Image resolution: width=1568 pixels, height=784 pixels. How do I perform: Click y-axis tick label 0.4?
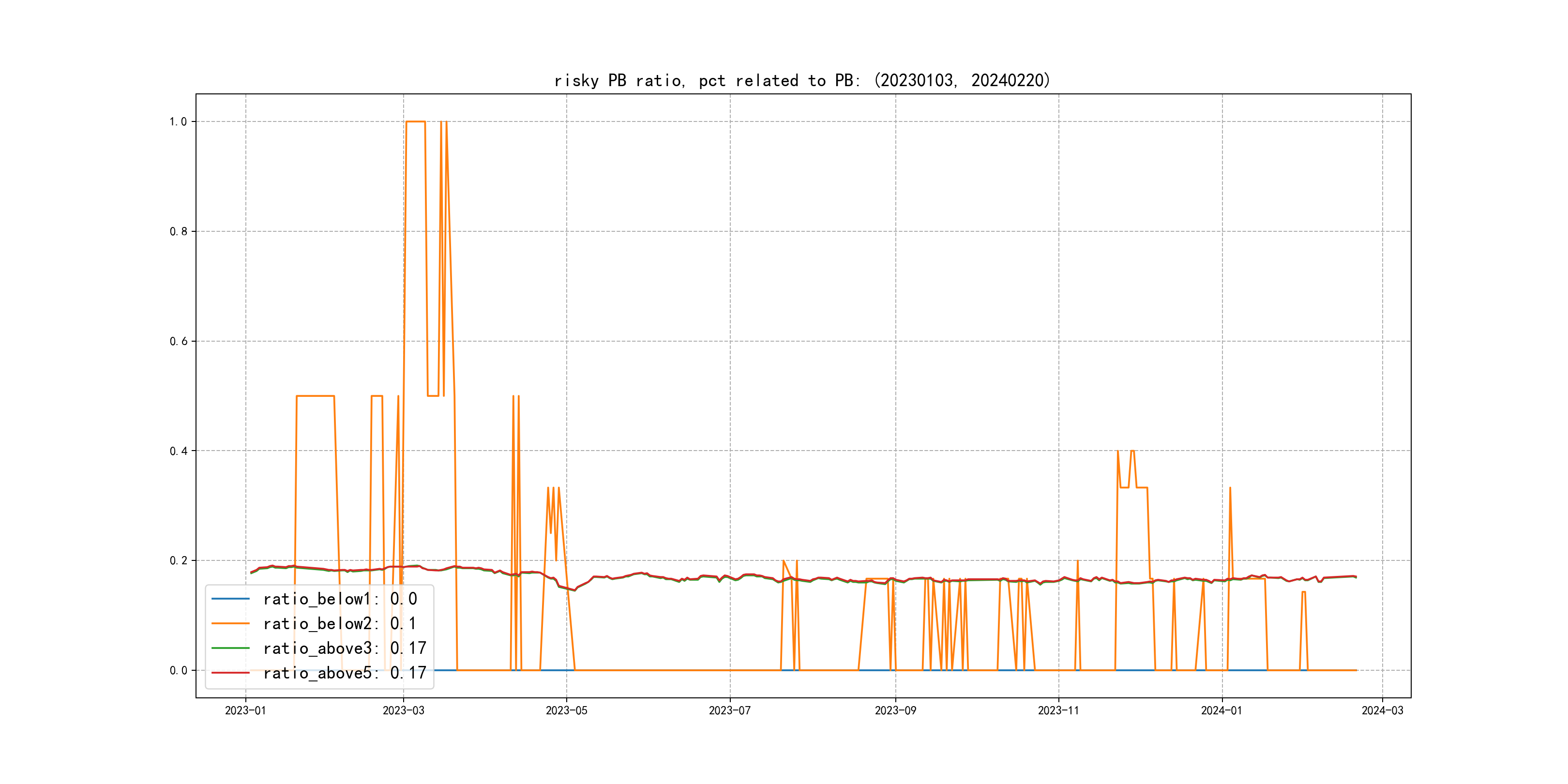pos(179,451)
